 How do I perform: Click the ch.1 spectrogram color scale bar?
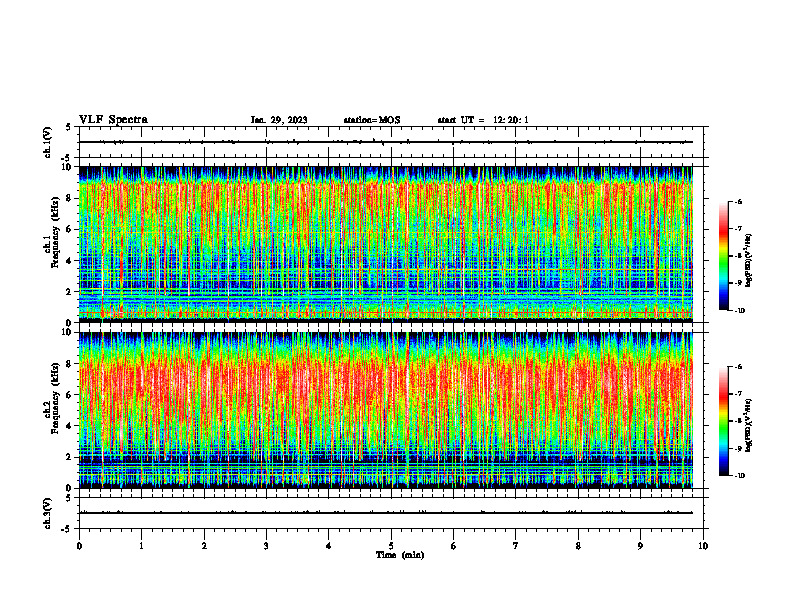723,256
